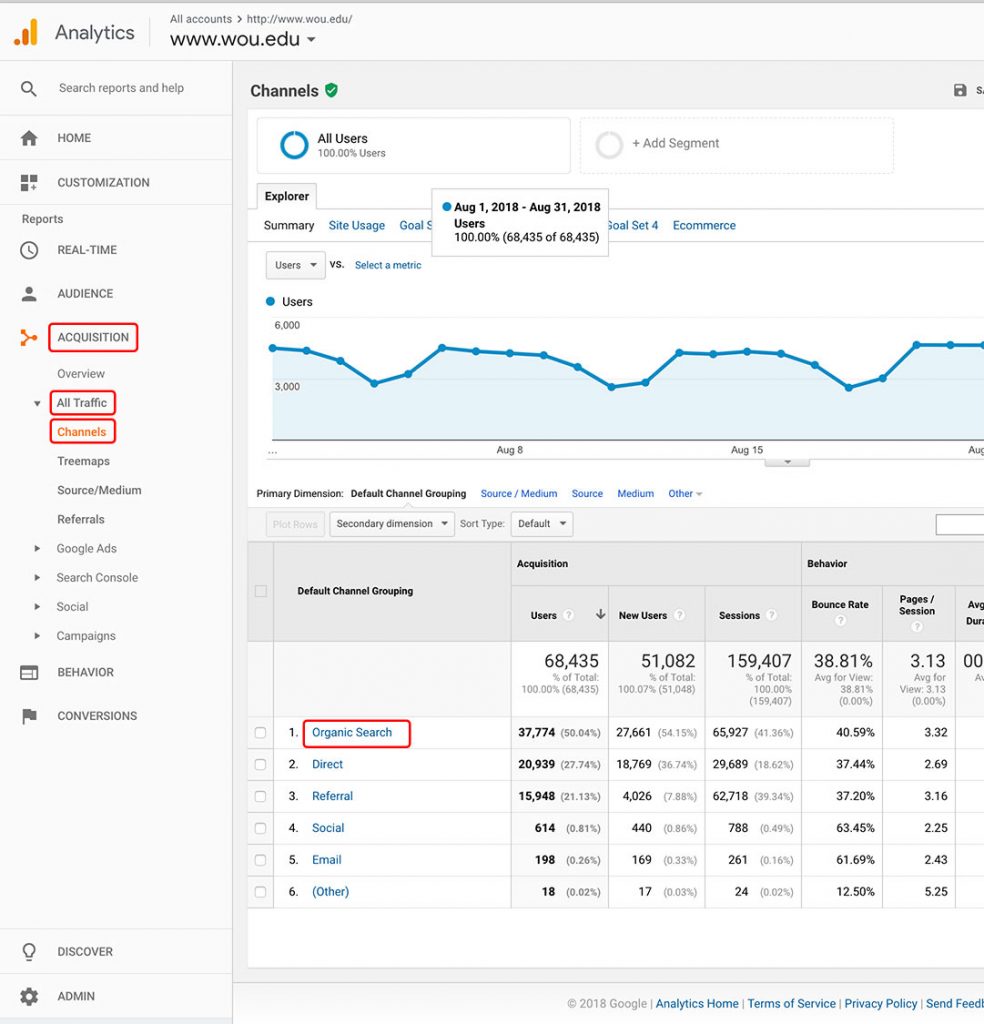This screenshot has width=984, height=1024.
Task: Open the Treemaps report
Action: [84, 461]
